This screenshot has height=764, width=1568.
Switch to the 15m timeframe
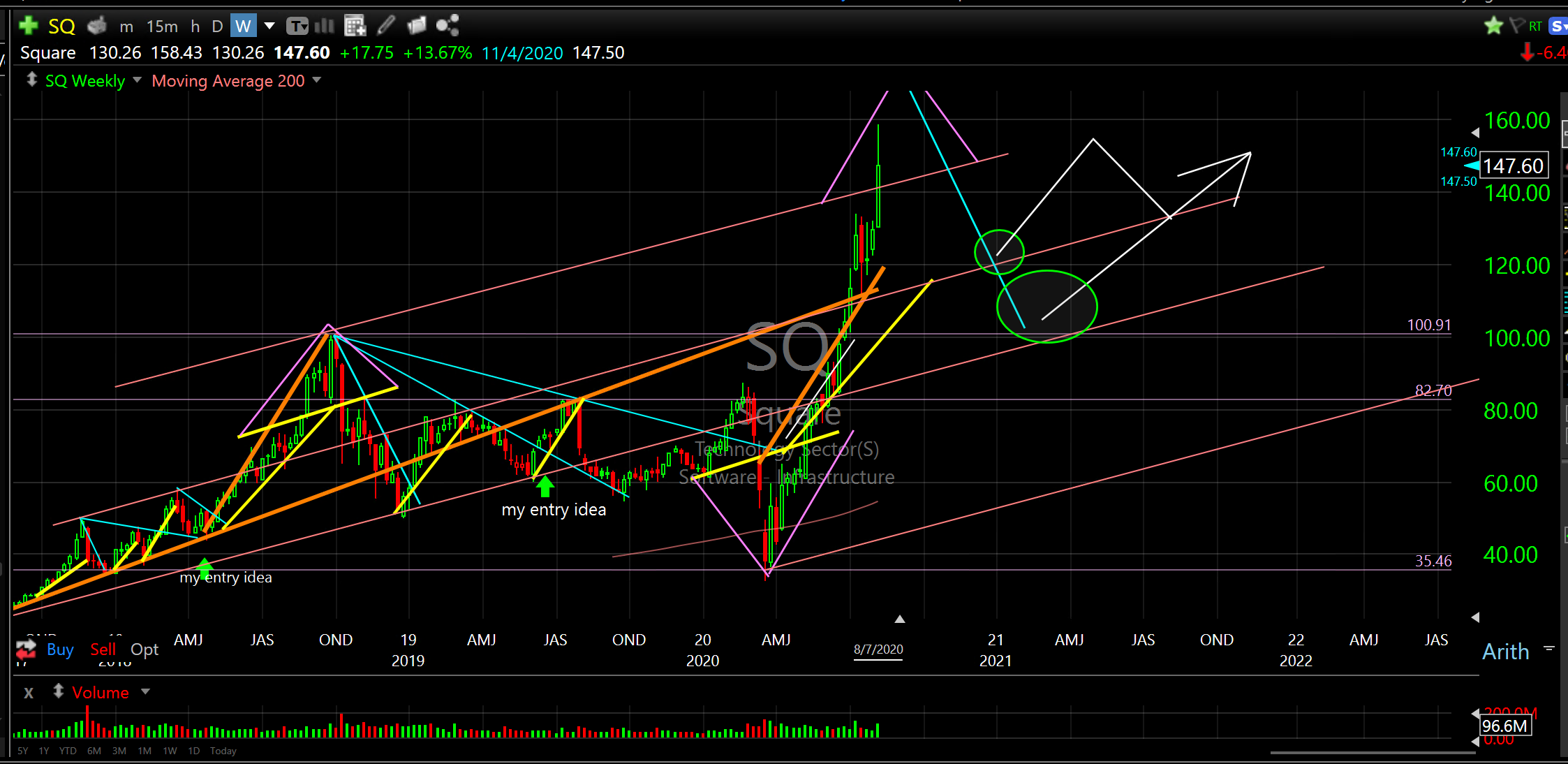(162, 27)
